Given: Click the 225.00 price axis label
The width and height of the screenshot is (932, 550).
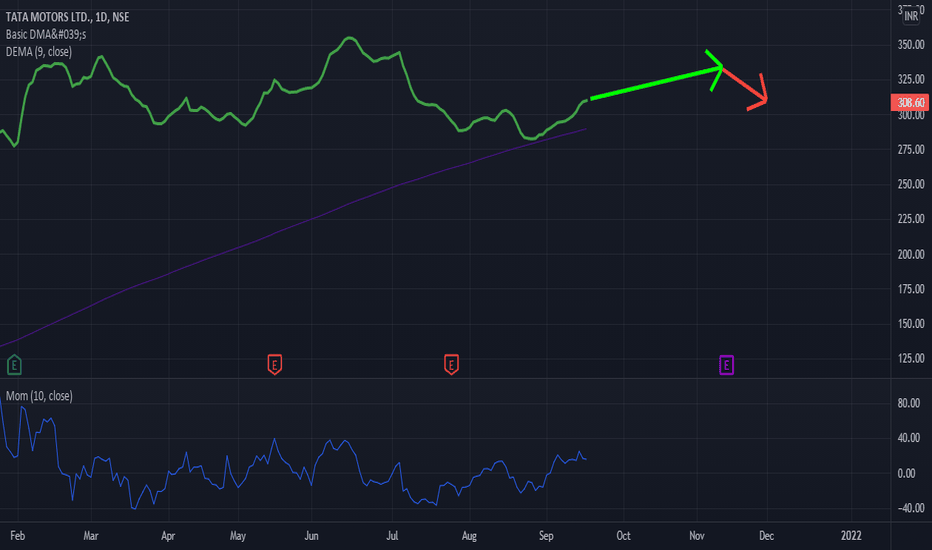Looking at the screenshot, I should (x=911, y=219).
